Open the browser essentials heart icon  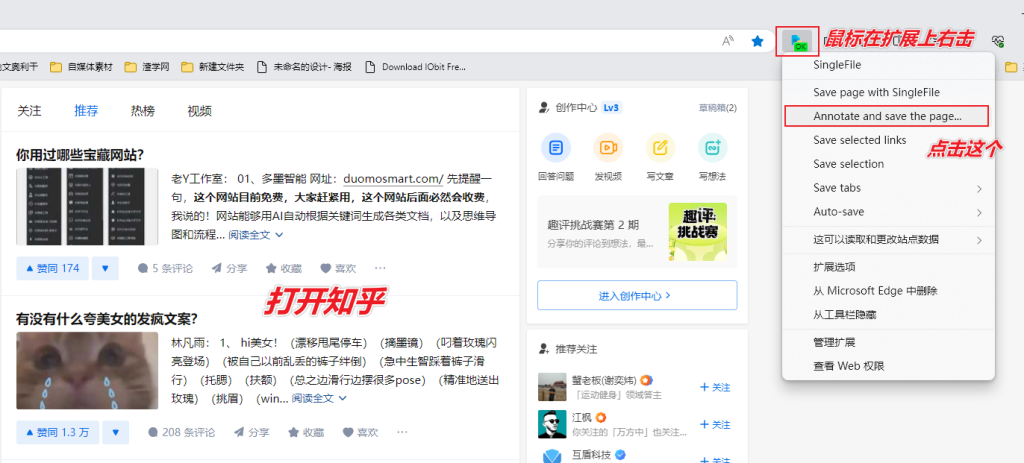(x=997, y=41)
